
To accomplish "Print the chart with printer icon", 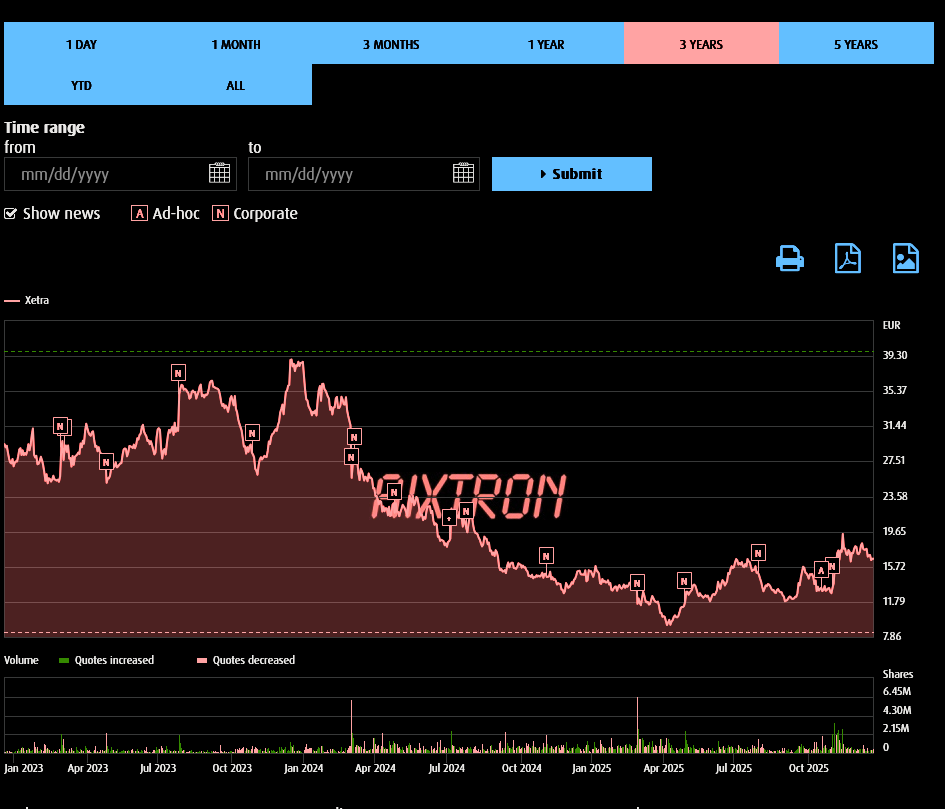I will (790, 259).
